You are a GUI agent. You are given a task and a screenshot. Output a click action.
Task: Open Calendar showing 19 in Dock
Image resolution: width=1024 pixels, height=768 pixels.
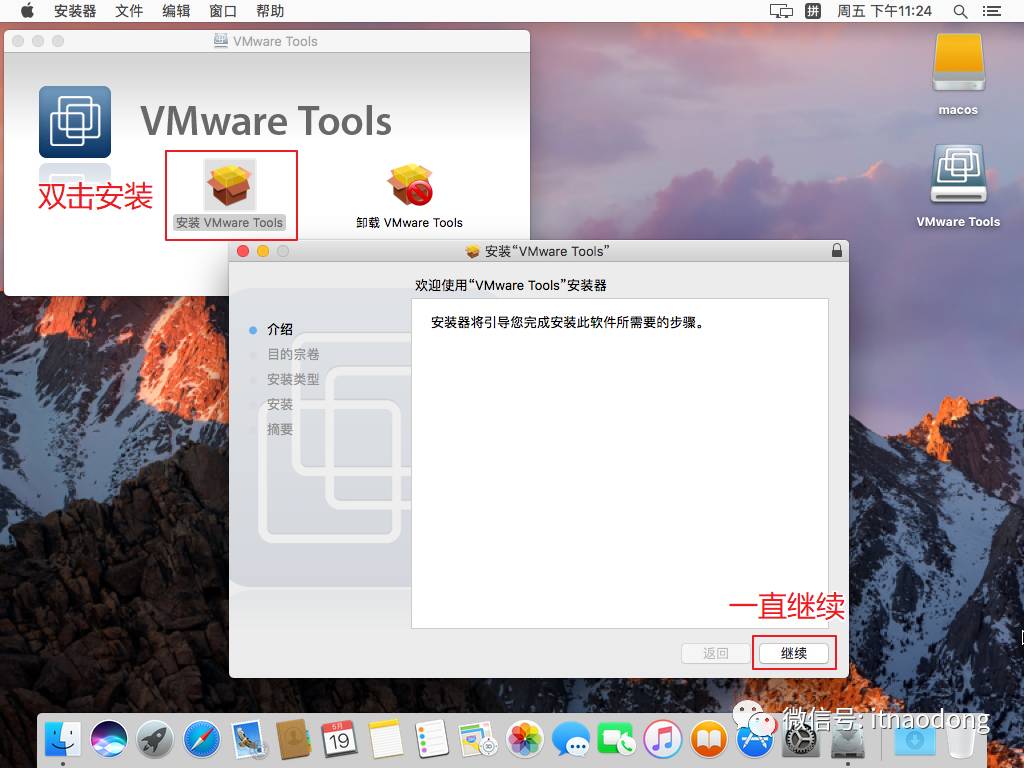coord(340,739)
